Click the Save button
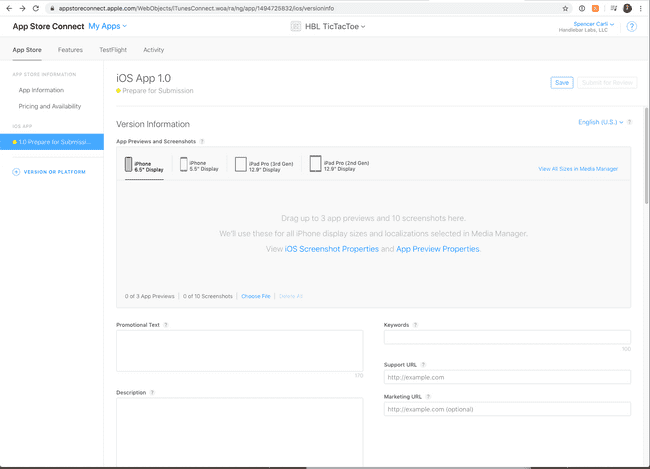This screenshot has width=650, height=469. tap(562, 83)
